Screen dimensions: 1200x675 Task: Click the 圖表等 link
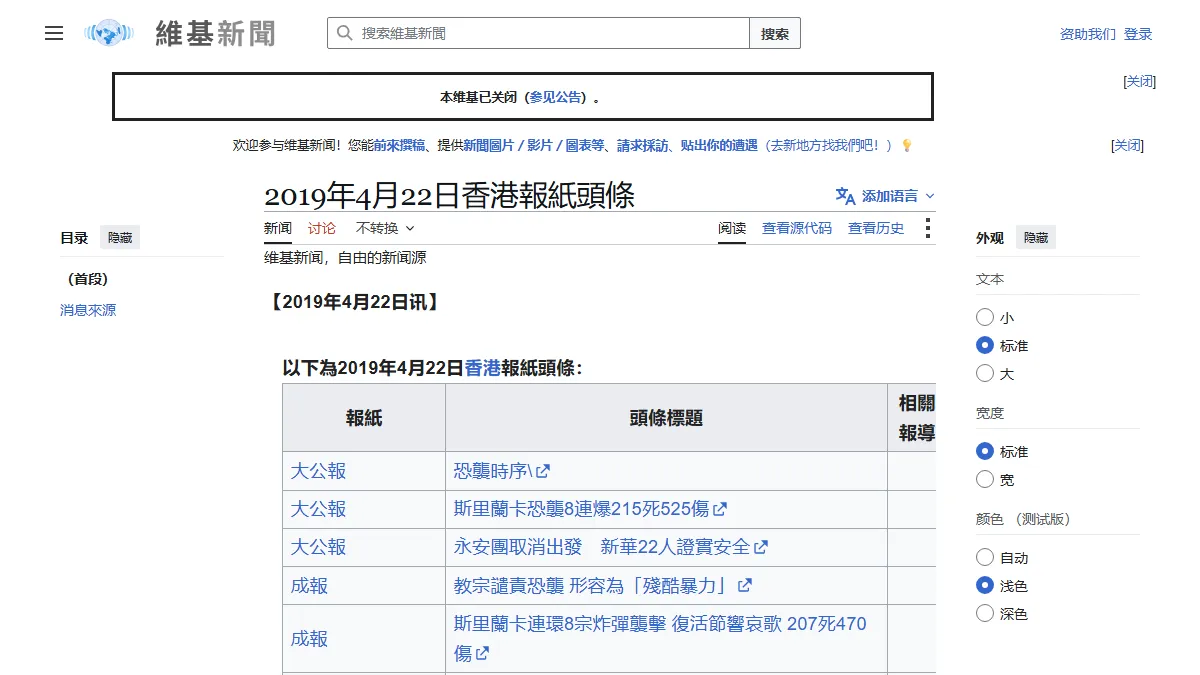(x=584, y=145)
